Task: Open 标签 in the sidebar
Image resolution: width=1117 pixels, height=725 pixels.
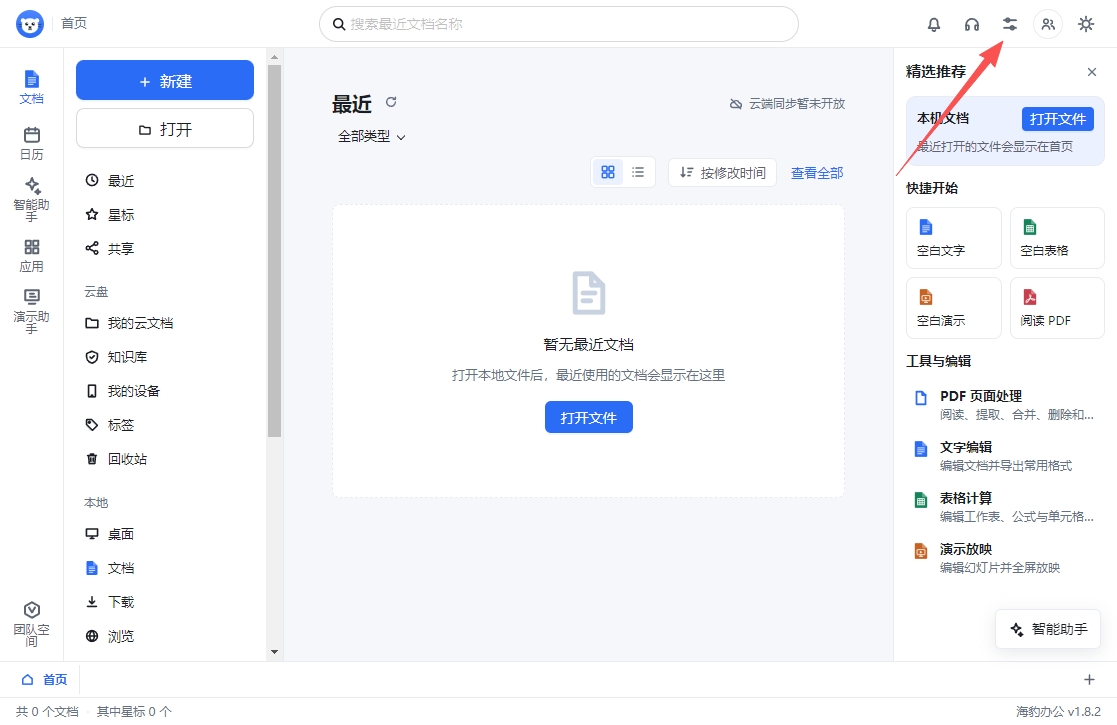Action: [x=167, y=425]
